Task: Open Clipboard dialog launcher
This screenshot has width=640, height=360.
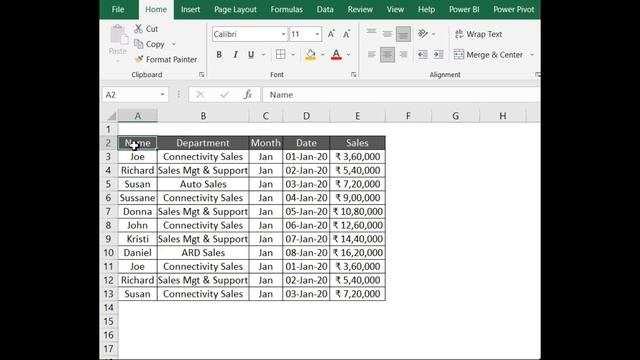Action: point(202,75)
